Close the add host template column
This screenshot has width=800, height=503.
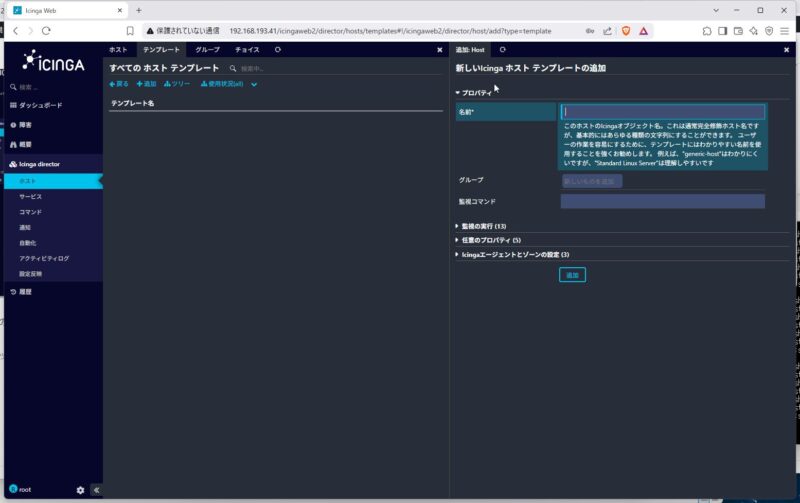[786, 50]
